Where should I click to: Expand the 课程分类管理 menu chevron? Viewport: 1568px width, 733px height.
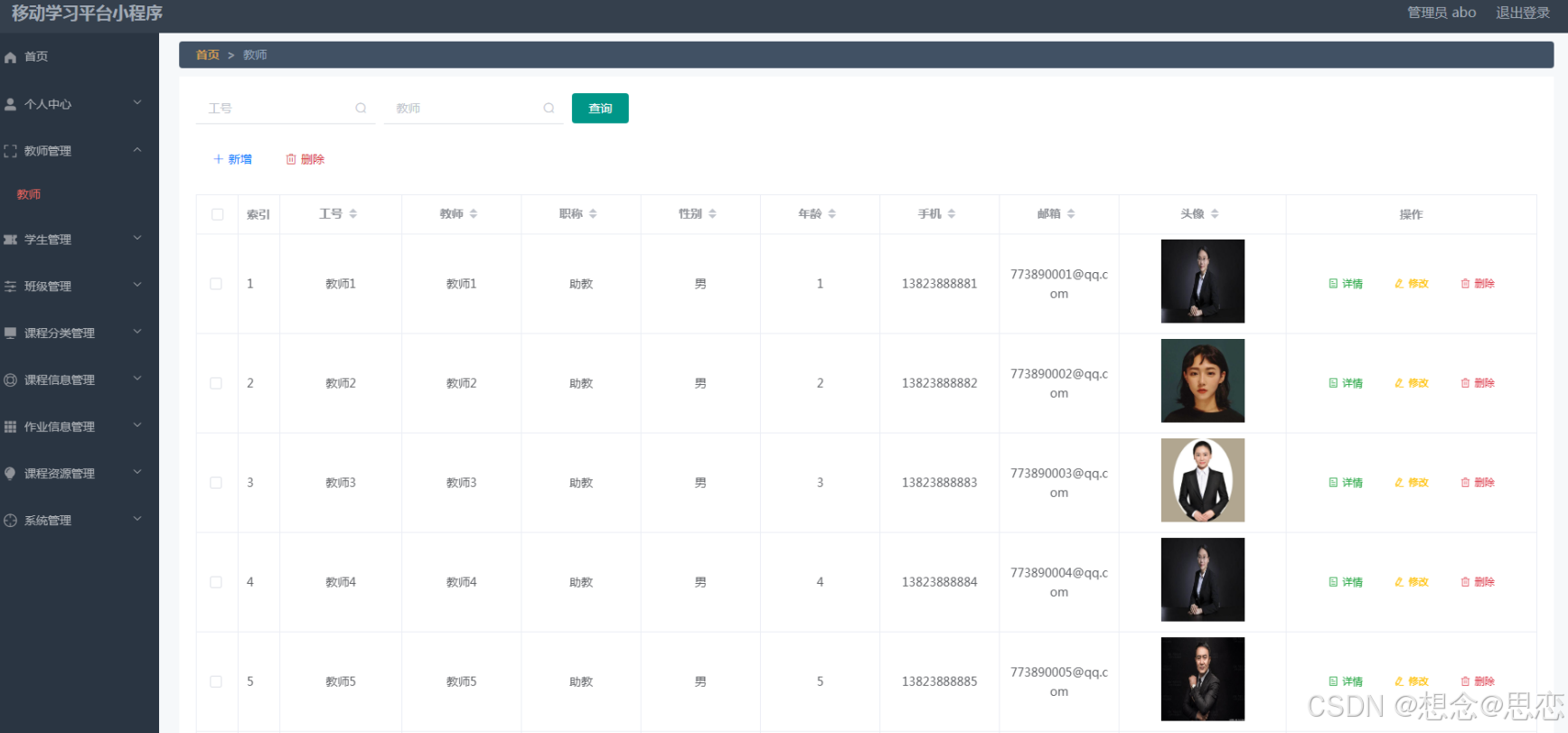[137, 332]
